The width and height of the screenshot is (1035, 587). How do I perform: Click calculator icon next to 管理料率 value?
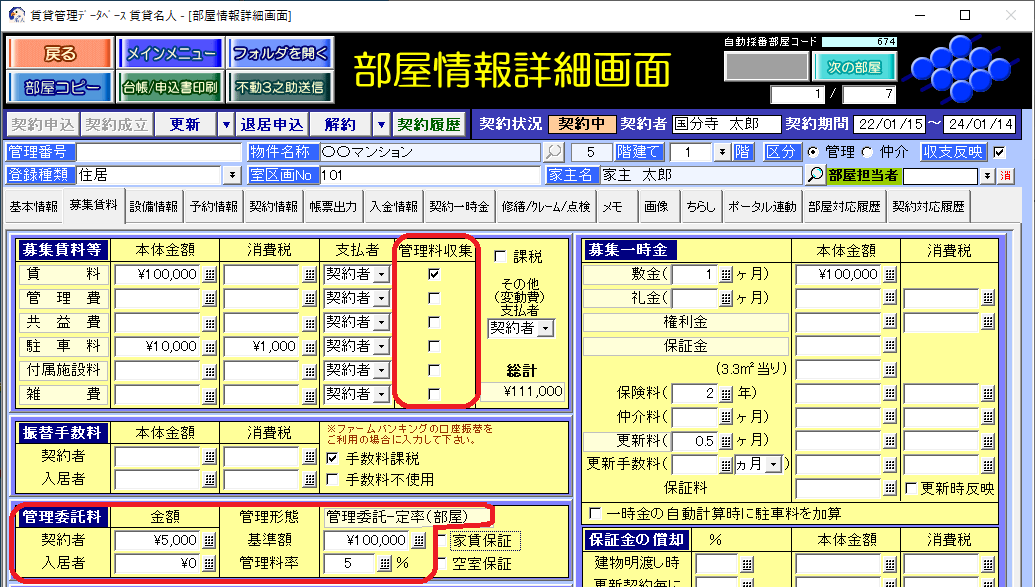[x=383, y=564]
